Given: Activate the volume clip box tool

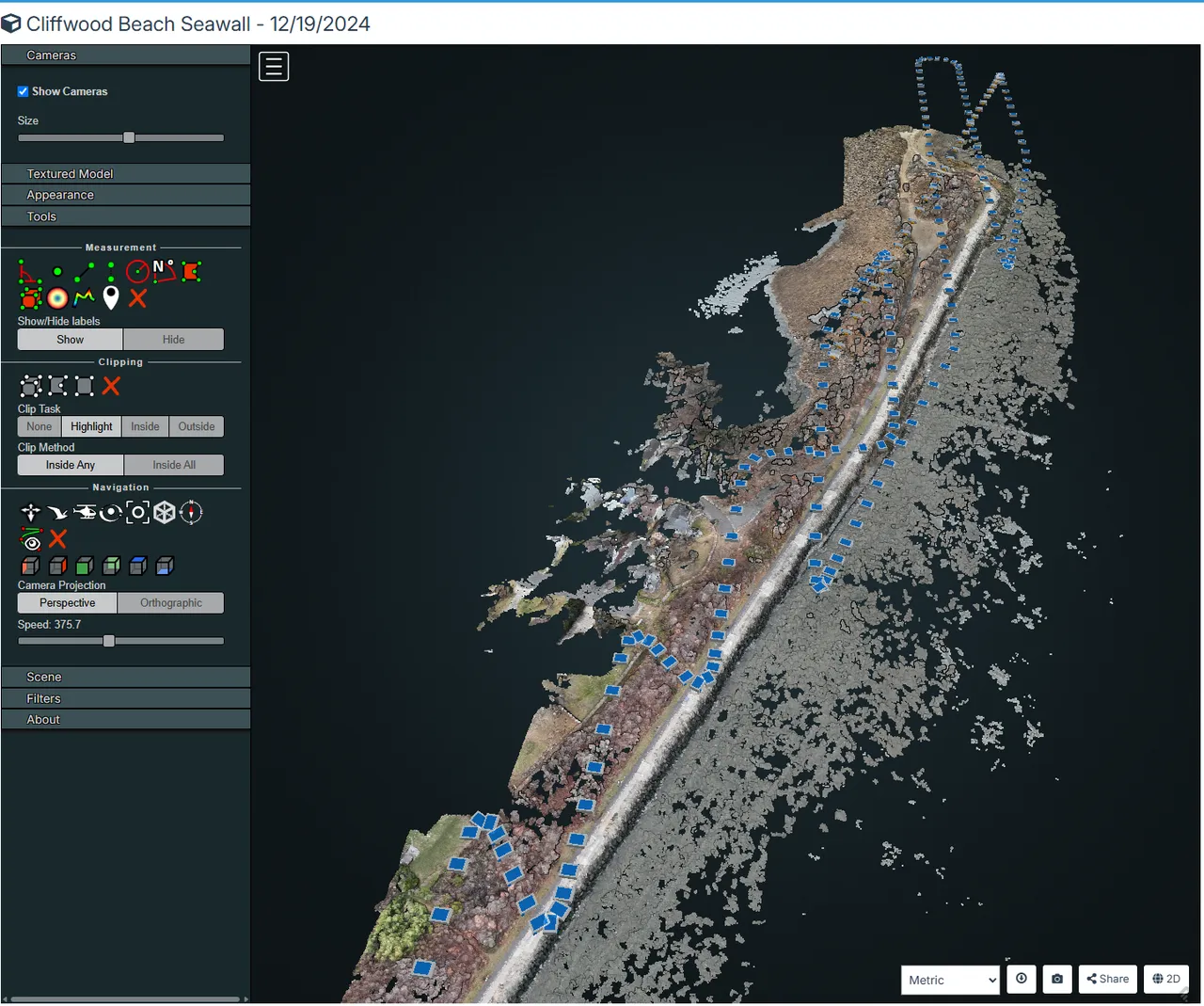Looking at the screenshot, I should [31, 386].
